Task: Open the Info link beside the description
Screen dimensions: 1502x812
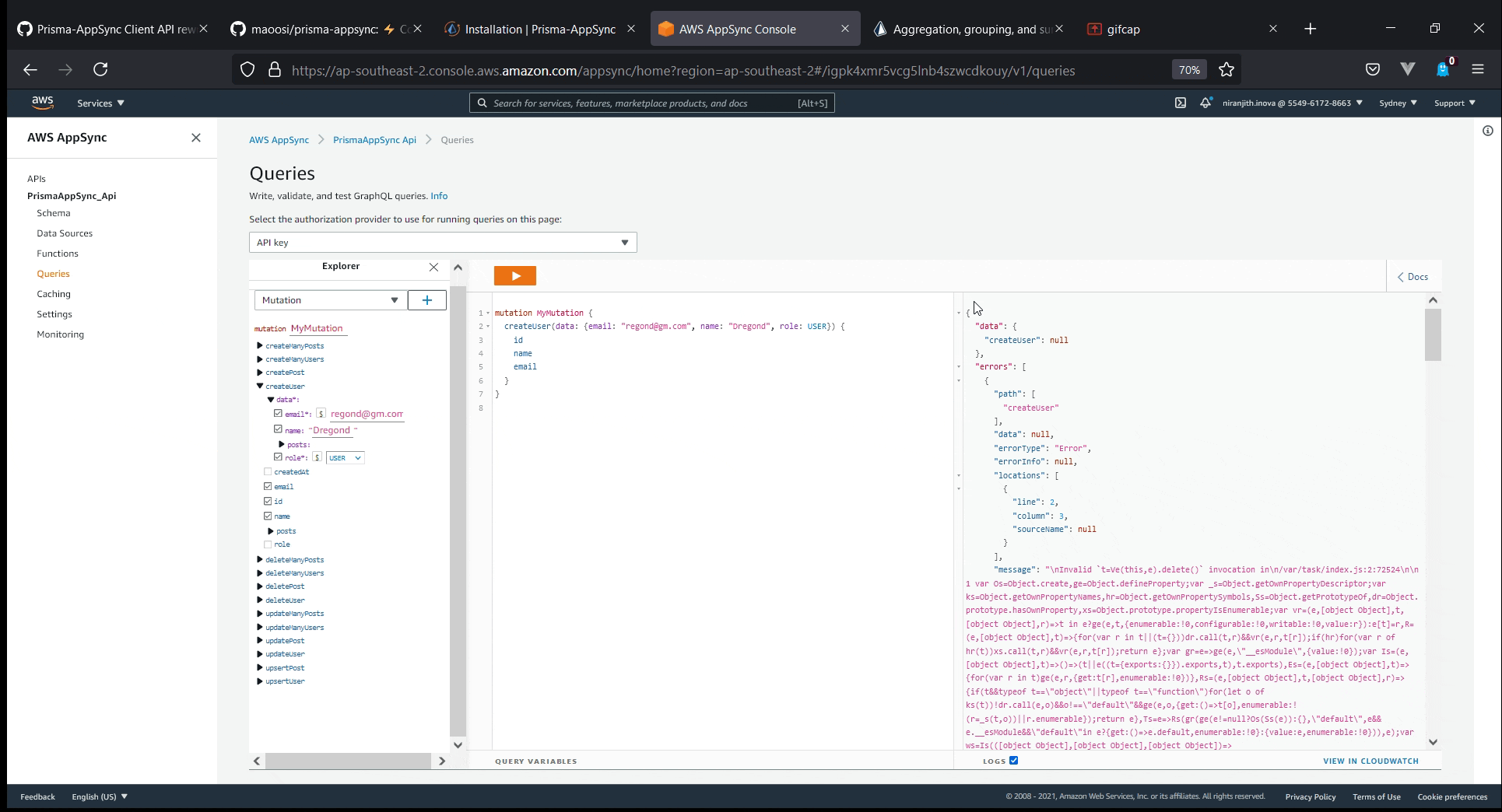Action: pos(439,196)
